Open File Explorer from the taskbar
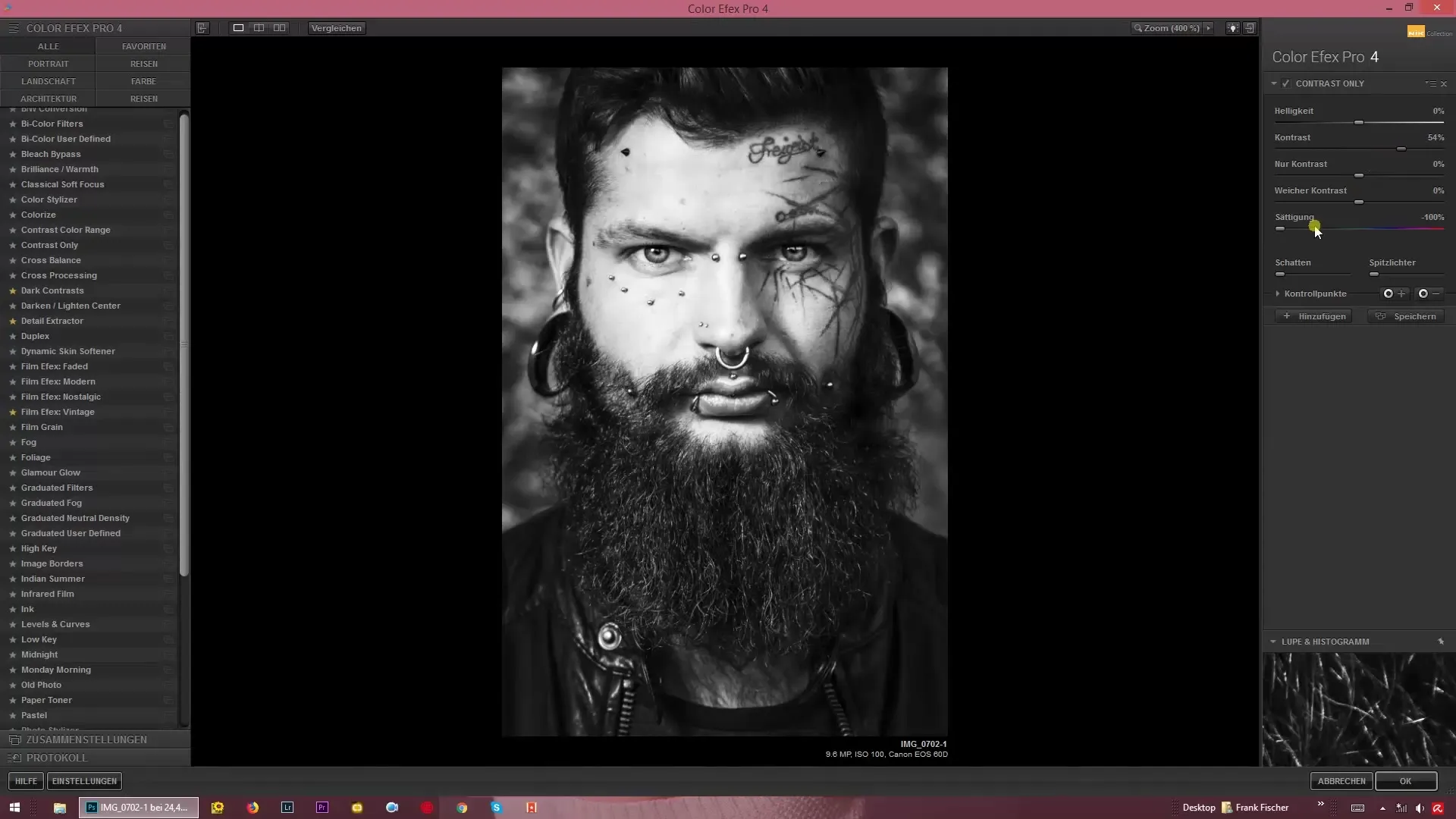Viewport: 1456px width, 819px height. tap(59, 808)
